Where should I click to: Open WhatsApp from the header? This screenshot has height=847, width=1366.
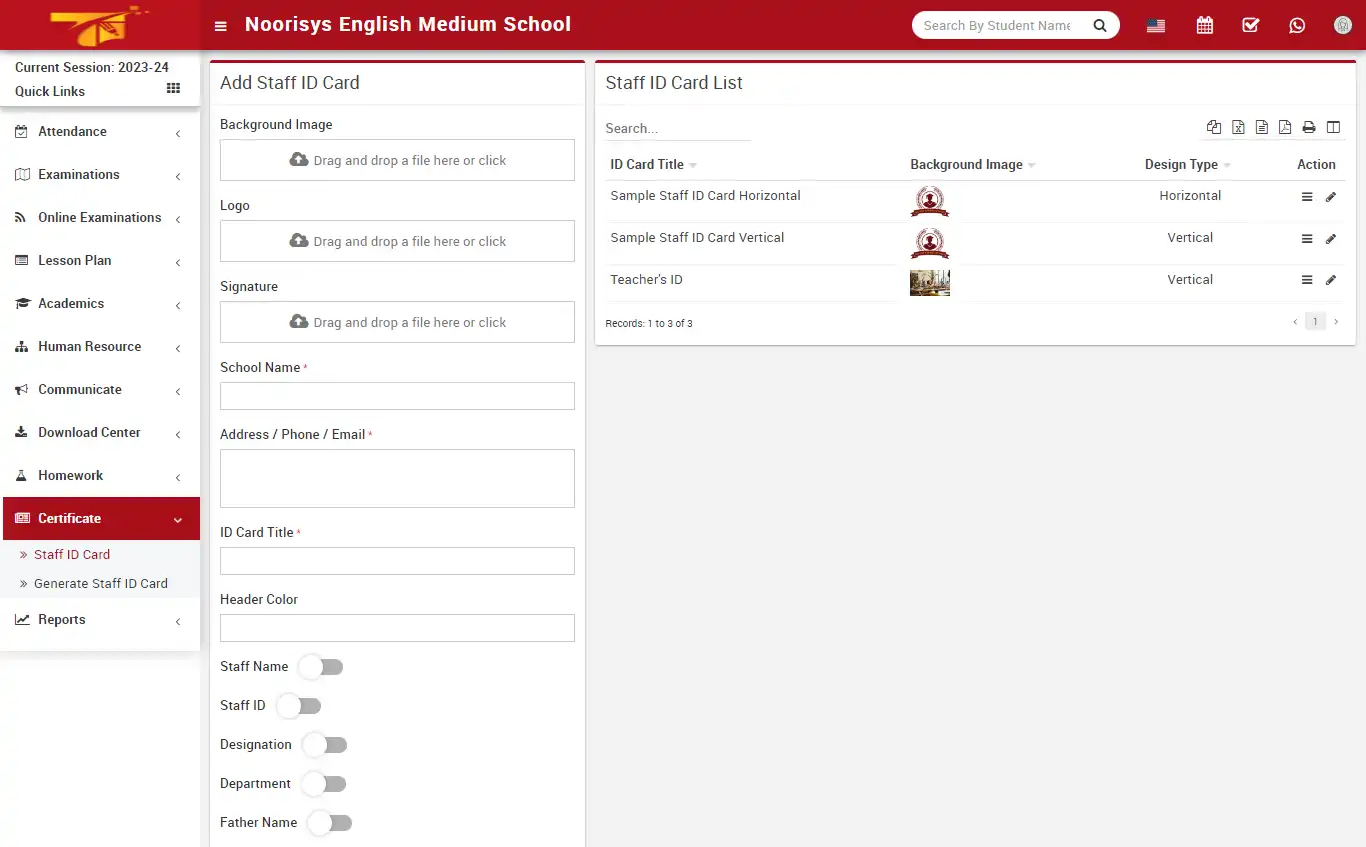click(1297, 25)
